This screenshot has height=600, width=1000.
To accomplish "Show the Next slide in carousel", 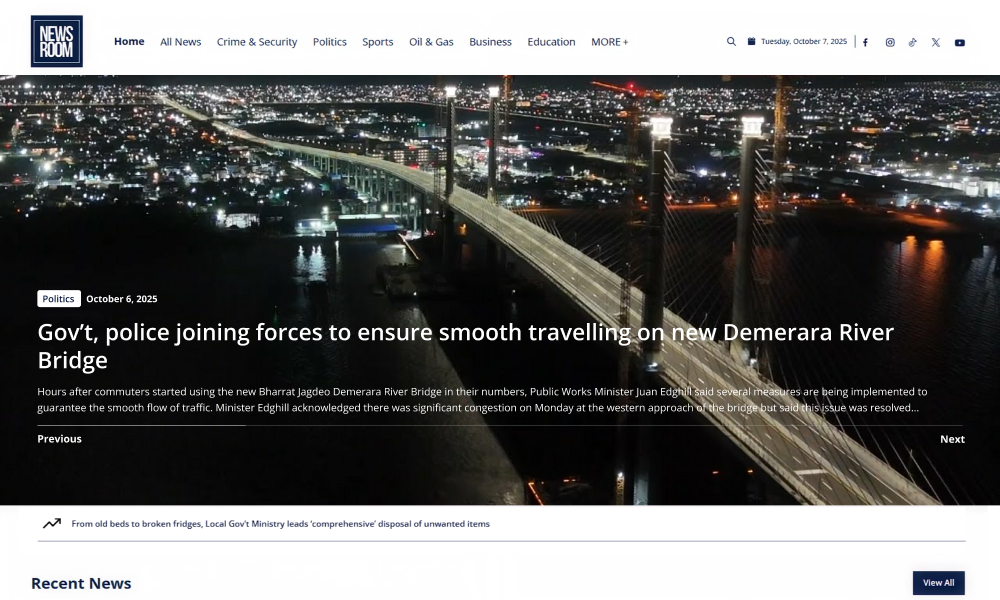I will coord(952,439).
